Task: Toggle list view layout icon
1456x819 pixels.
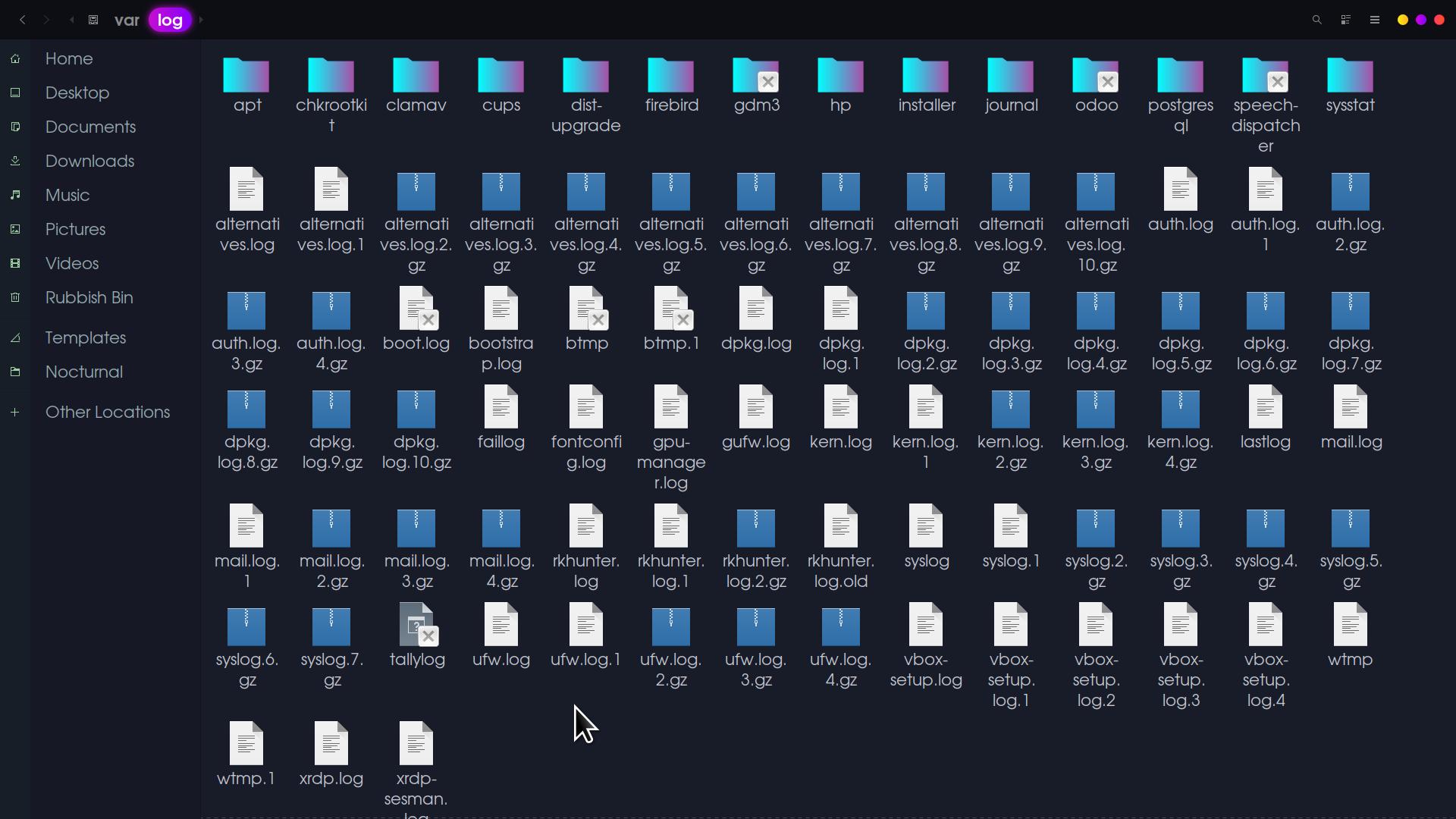Action: click(x=1346, y=20)
